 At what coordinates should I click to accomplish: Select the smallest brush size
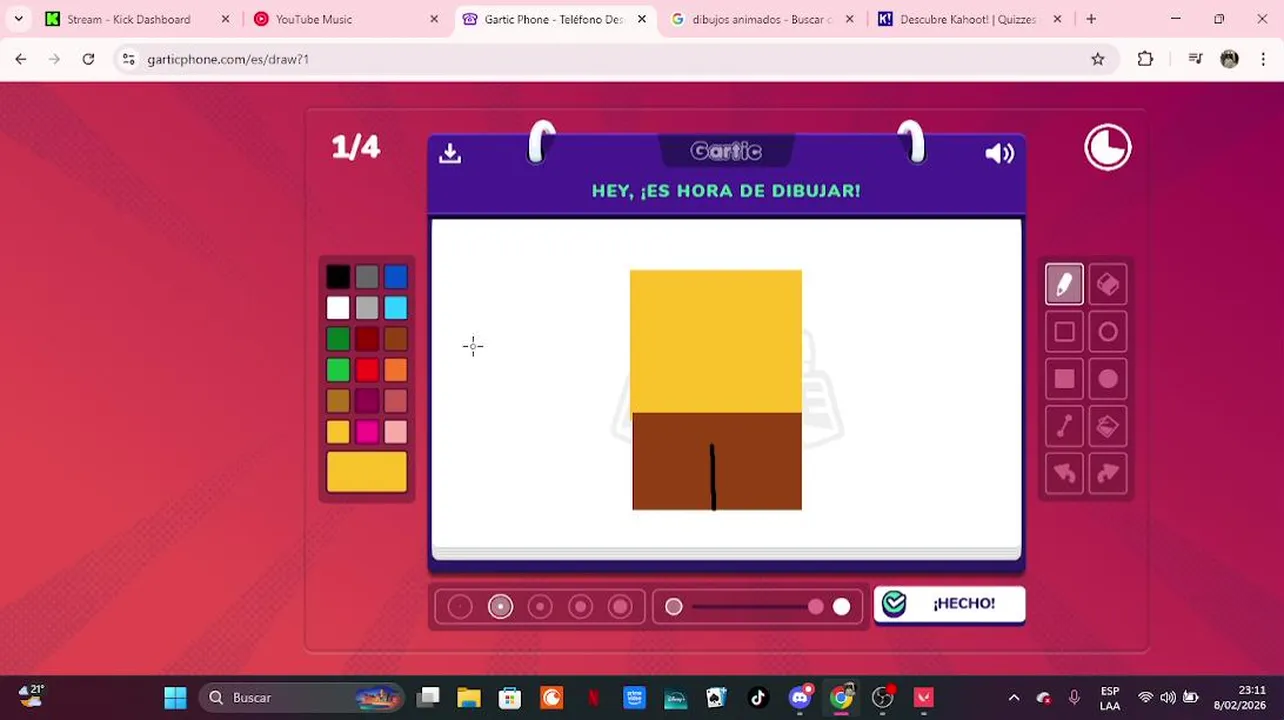click(460, 607)
